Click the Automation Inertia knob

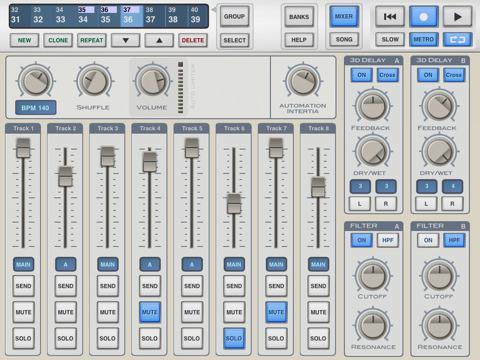pos(302,82)
